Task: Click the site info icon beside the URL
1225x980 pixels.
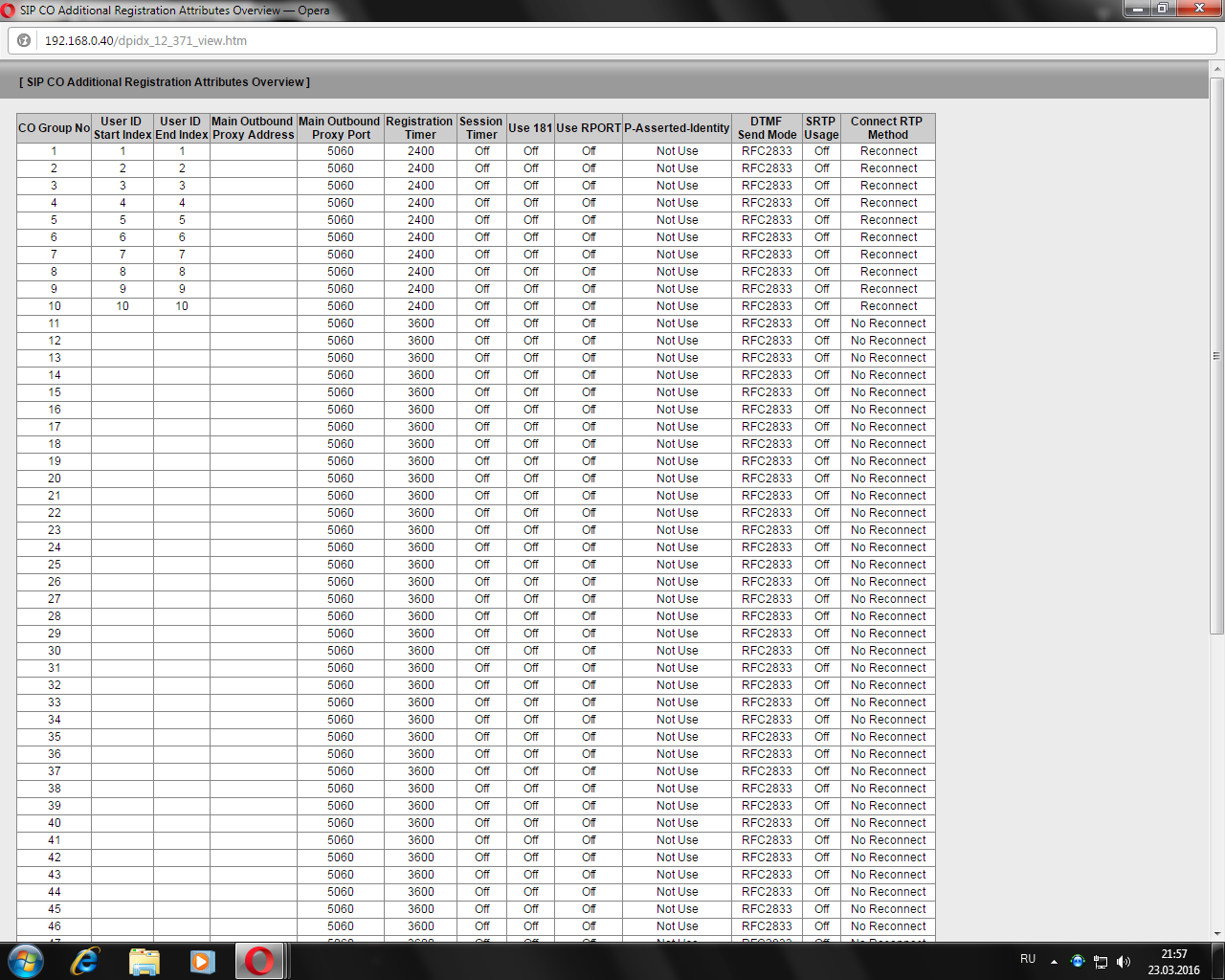Action: pos(24,40)
